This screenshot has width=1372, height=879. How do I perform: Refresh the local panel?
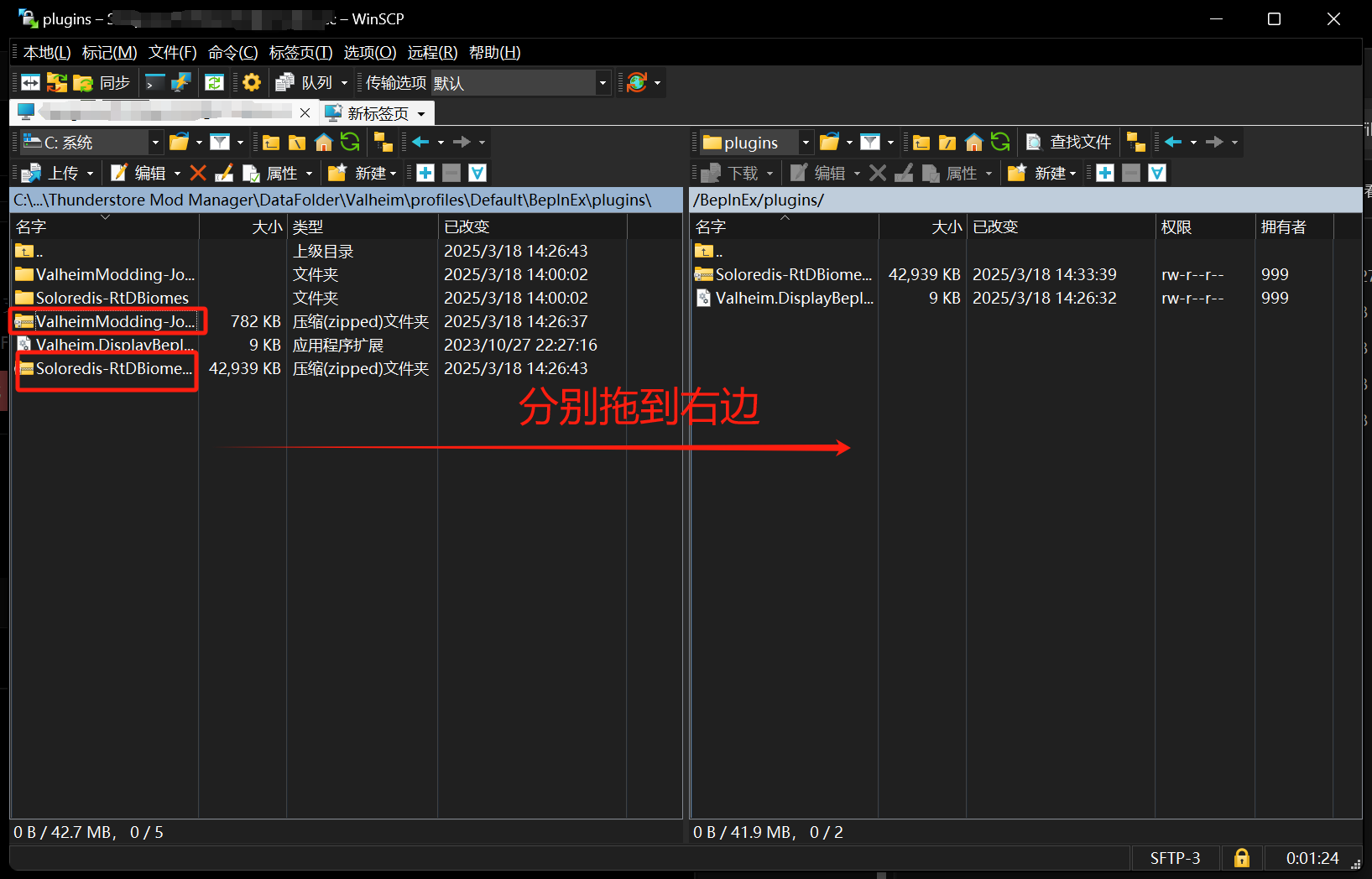point(350,143)
